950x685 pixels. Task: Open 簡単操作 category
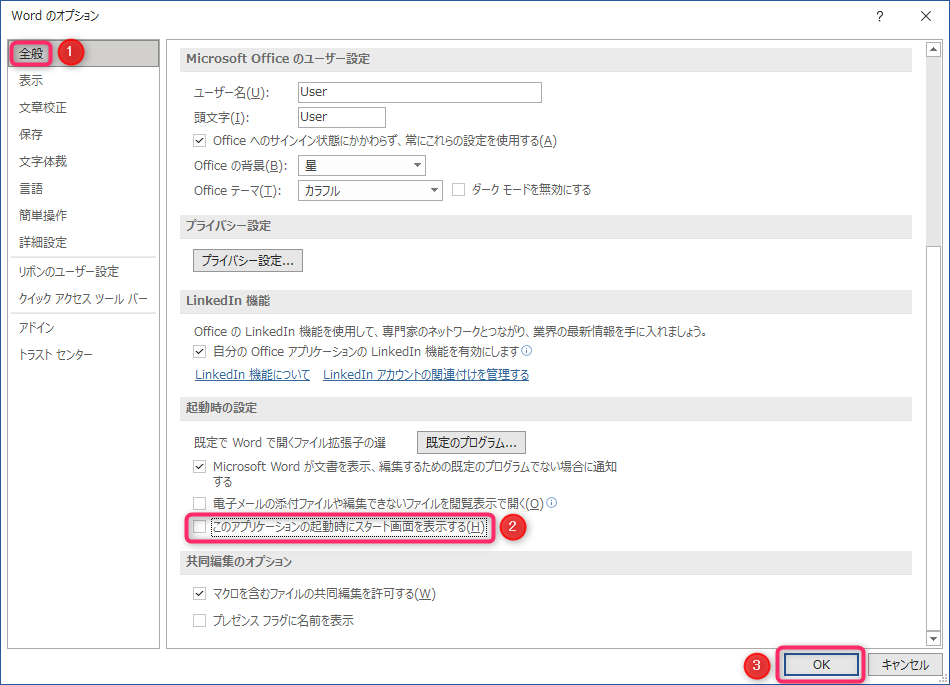[x=84, y=215]
